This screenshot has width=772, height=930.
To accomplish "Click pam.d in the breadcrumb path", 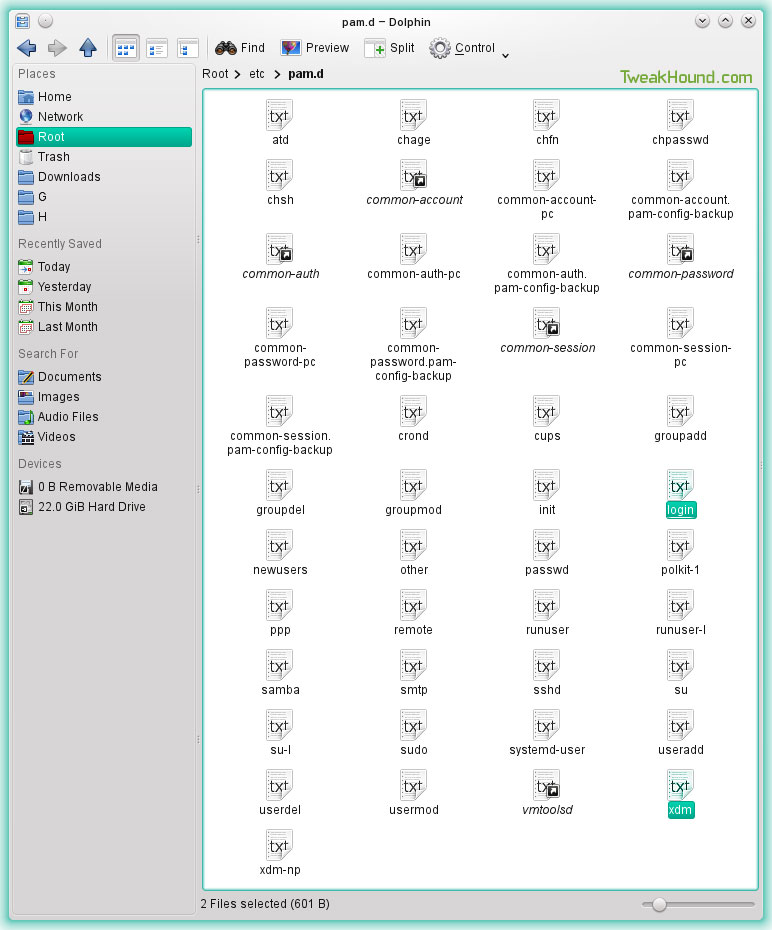I will [306, 74].
